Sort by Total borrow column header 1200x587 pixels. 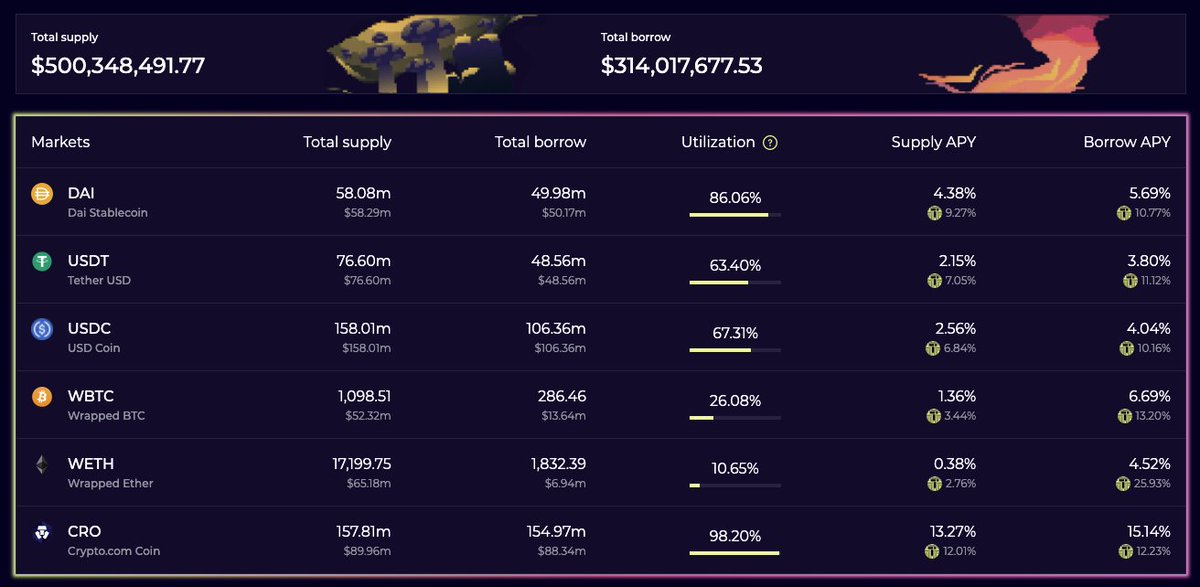540,142
